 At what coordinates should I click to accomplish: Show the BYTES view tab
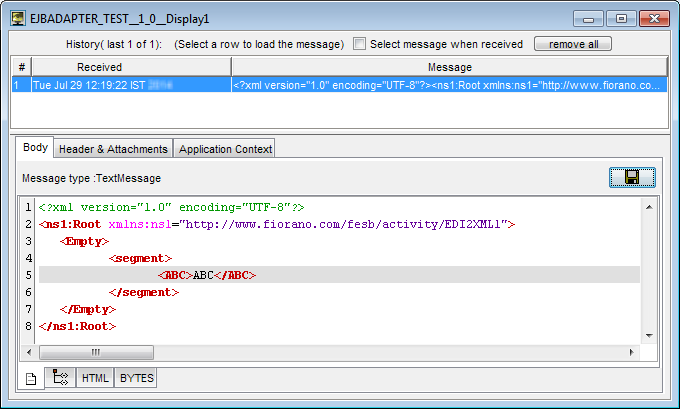tap(136, 378)
